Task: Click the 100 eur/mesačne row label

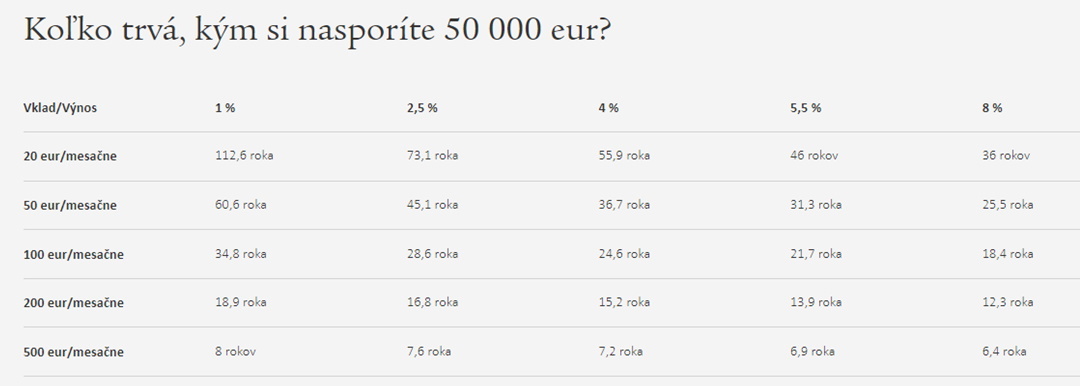Action: pos(74,254)
